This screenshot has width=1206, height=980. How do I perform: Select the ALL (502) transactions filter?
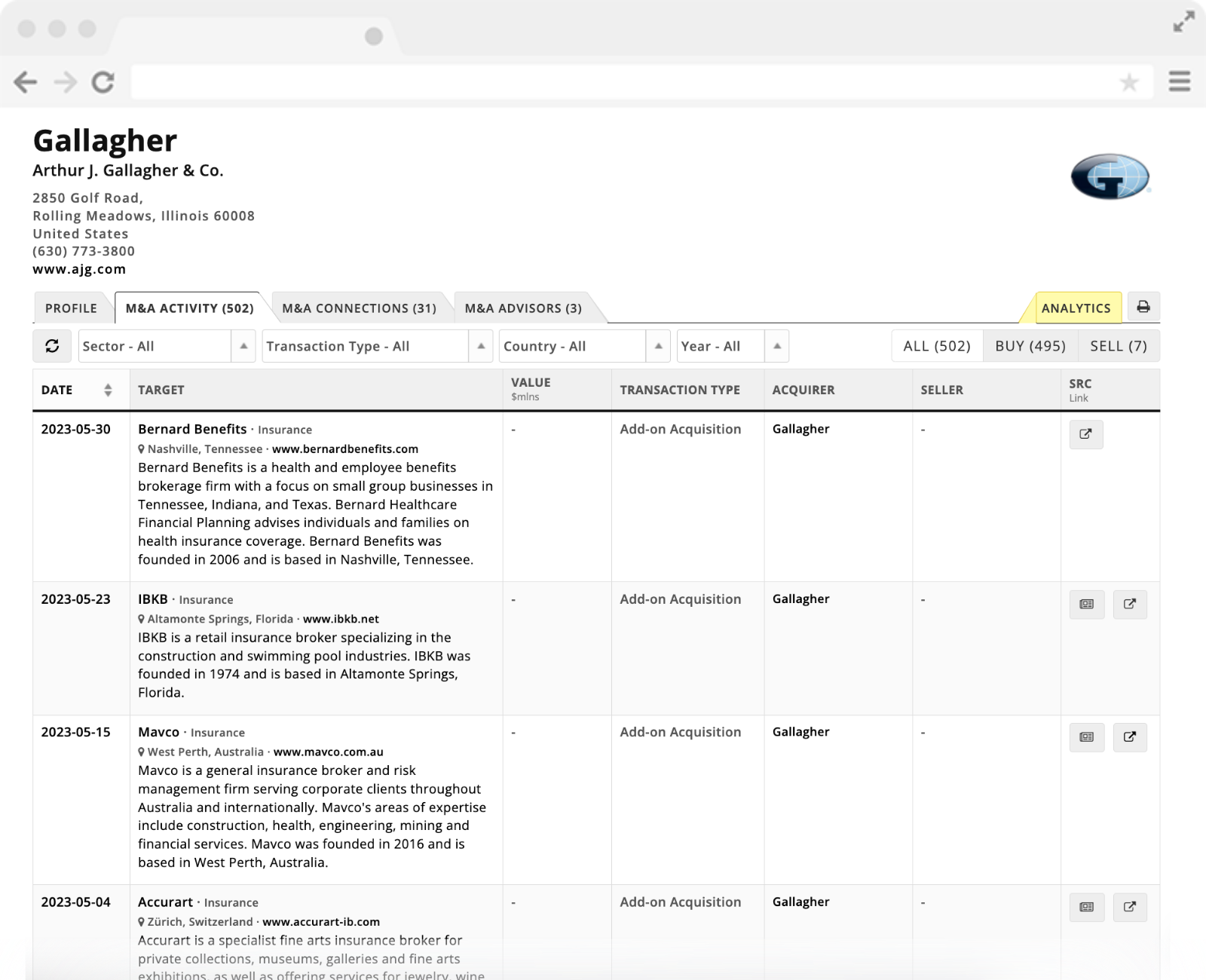936,346
